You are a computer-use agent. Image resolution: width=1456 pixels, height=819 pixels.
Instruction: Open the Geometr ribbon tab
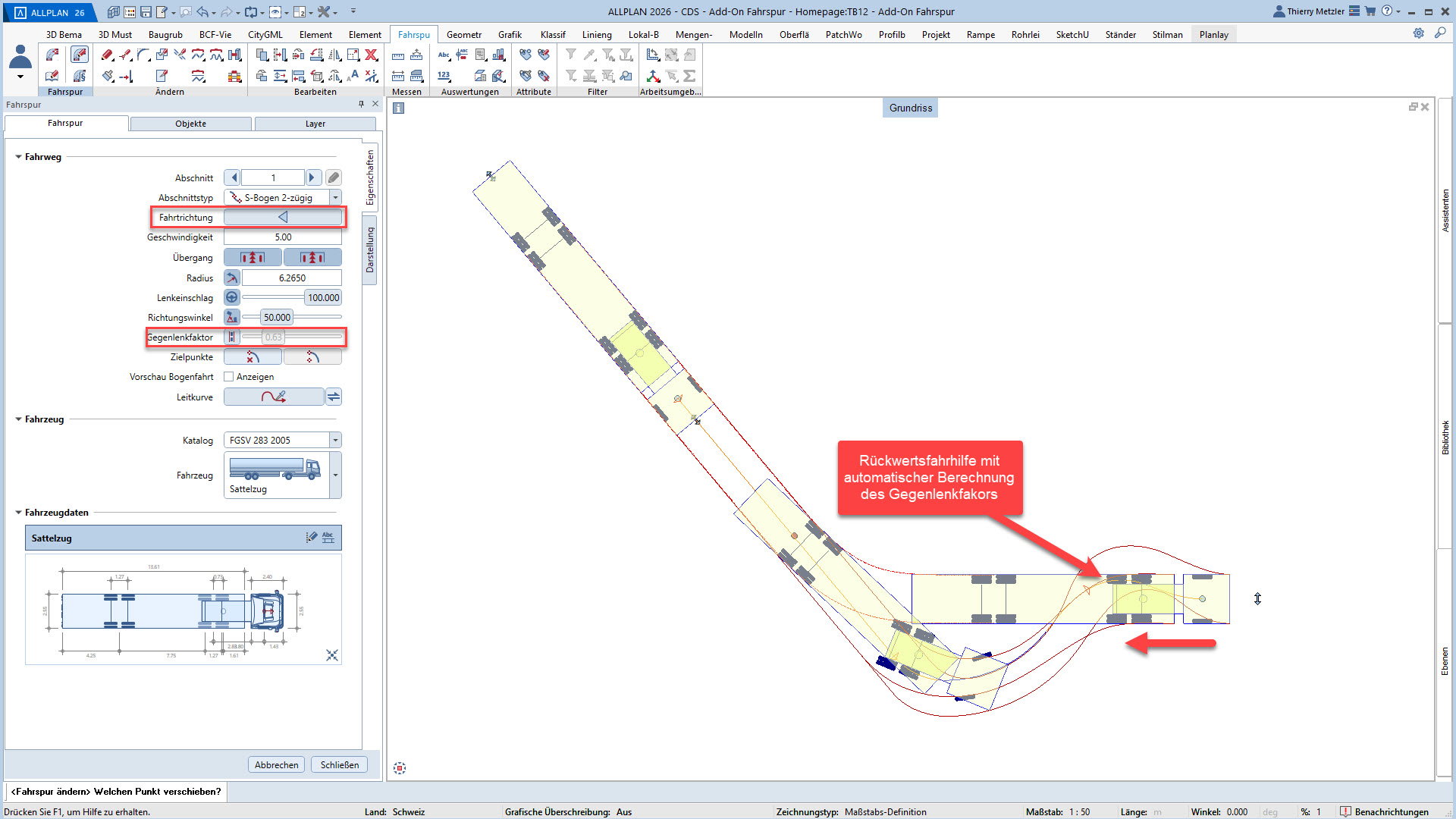pos(463,35)
